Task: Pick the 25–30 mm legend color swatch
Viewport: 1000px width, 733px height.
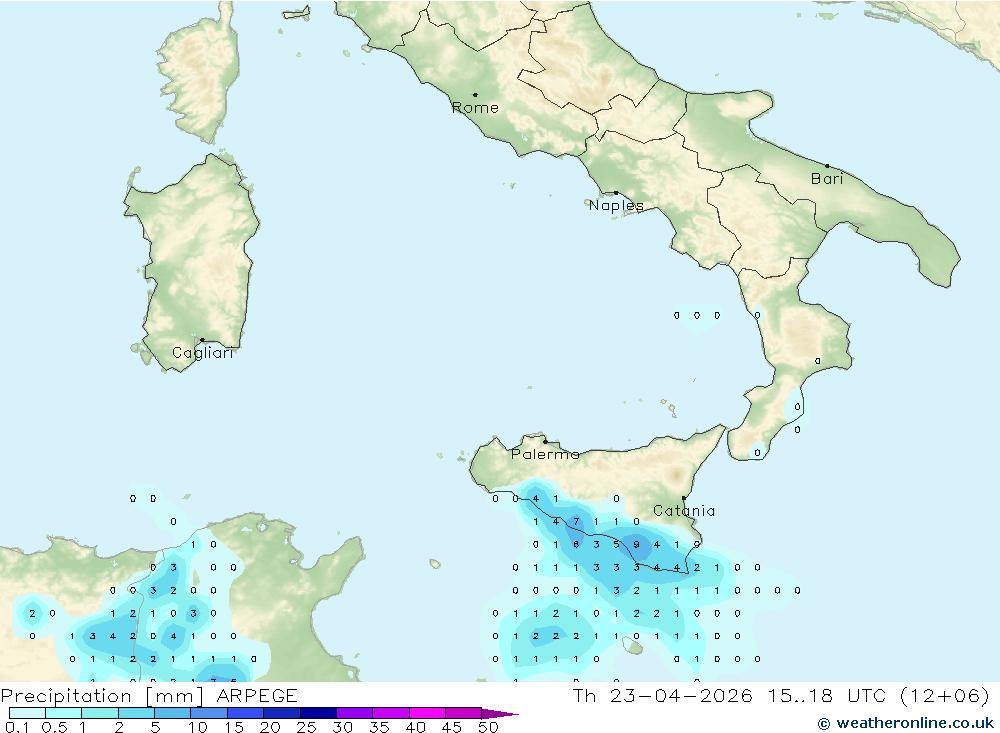Action: click(x=318, y=713)
